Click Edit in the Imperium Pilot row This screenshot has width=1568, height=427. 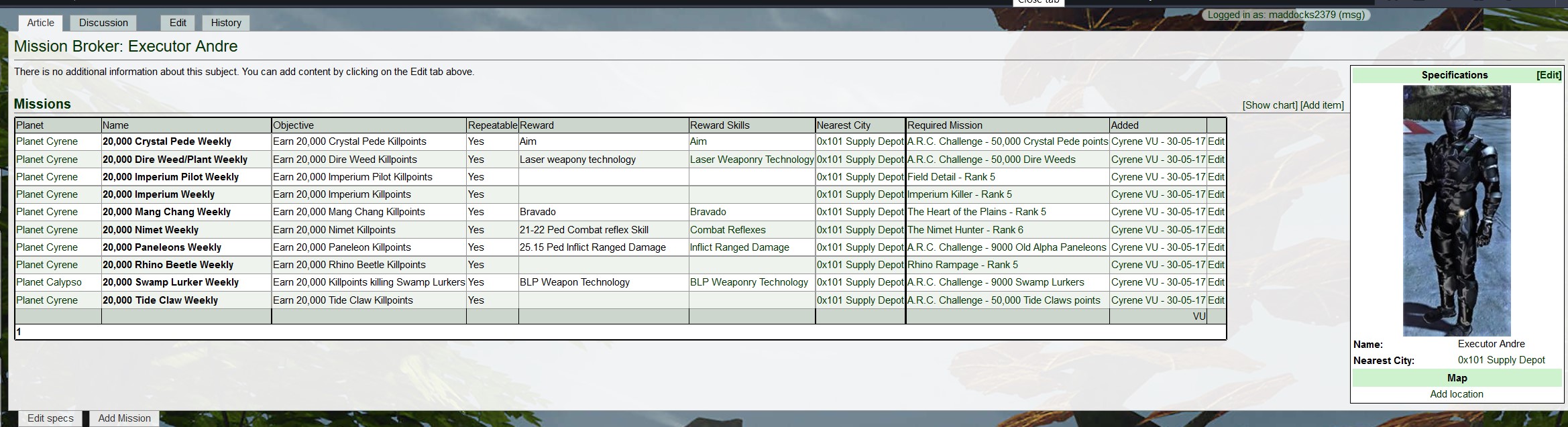point(1216,177)
